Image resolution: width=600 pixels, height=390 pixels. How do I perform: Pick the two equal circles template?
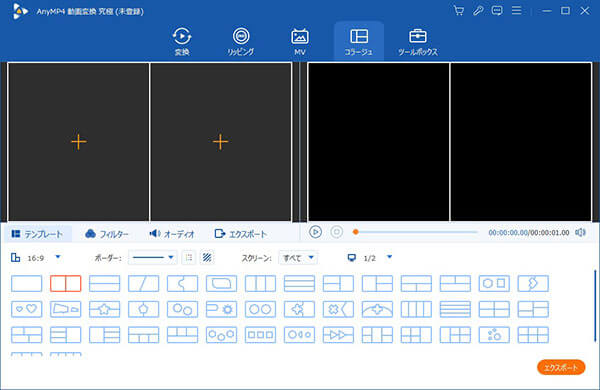tap(260, 309)
